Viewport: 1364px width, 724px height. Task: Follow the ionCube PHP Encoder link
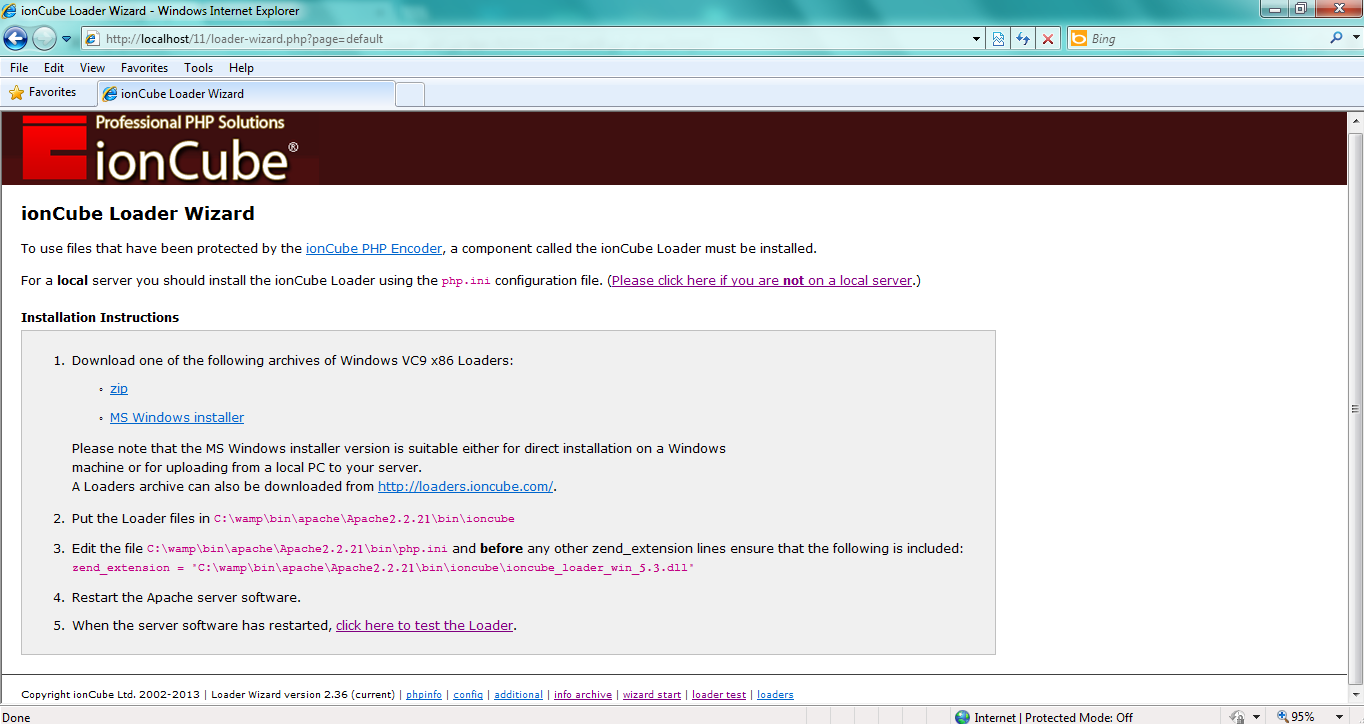point(374,248)
